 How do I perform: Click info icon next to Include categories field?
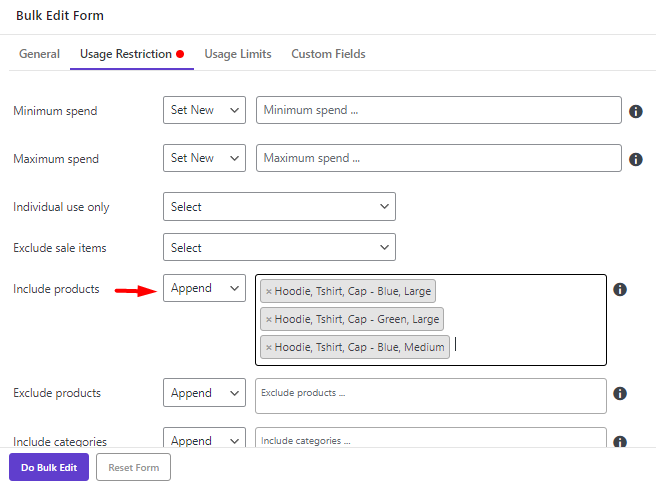(x=620, y=441)
